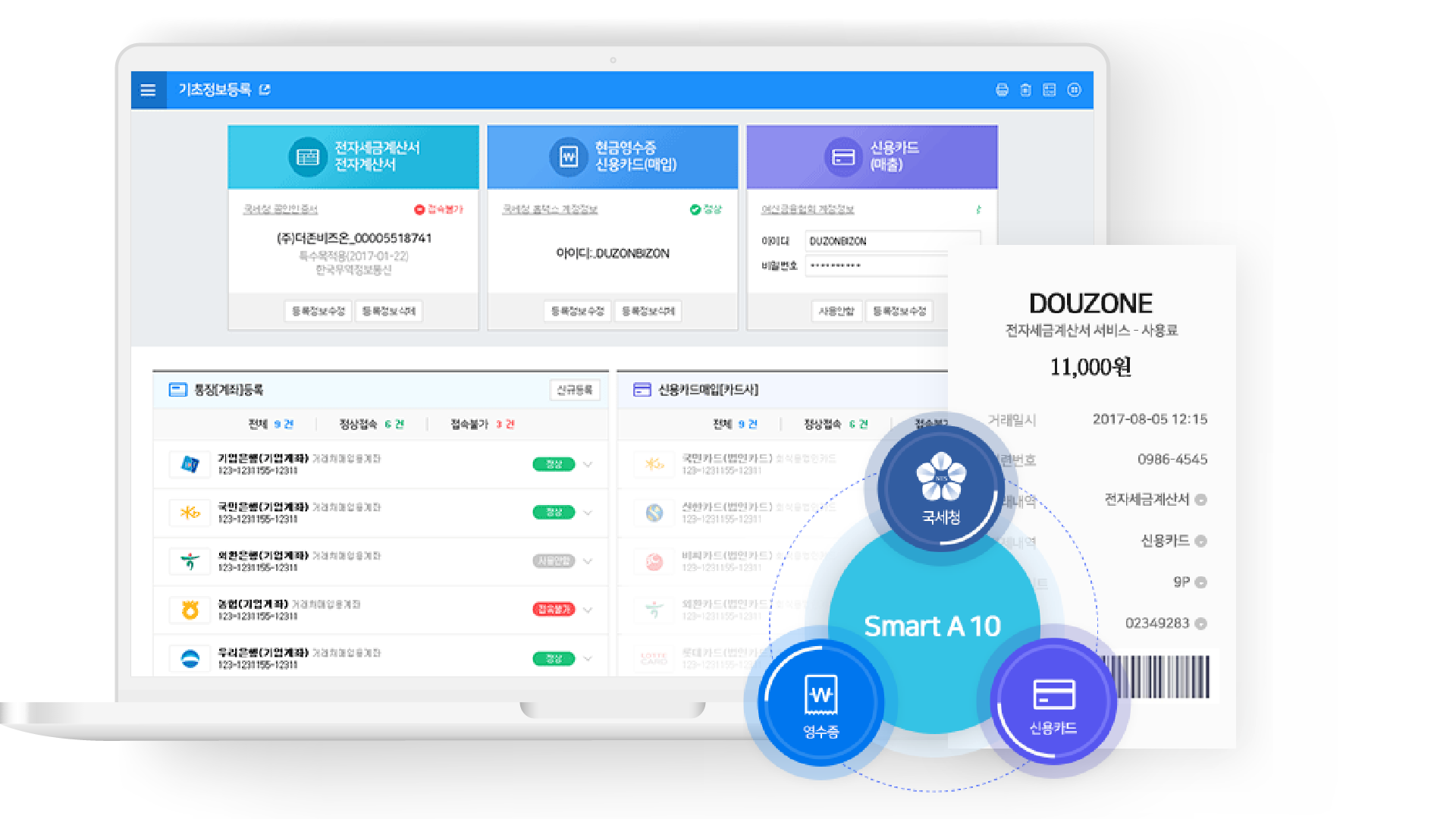
Task: Click the 영수증 circle icon
Action: tap(821, 702)
